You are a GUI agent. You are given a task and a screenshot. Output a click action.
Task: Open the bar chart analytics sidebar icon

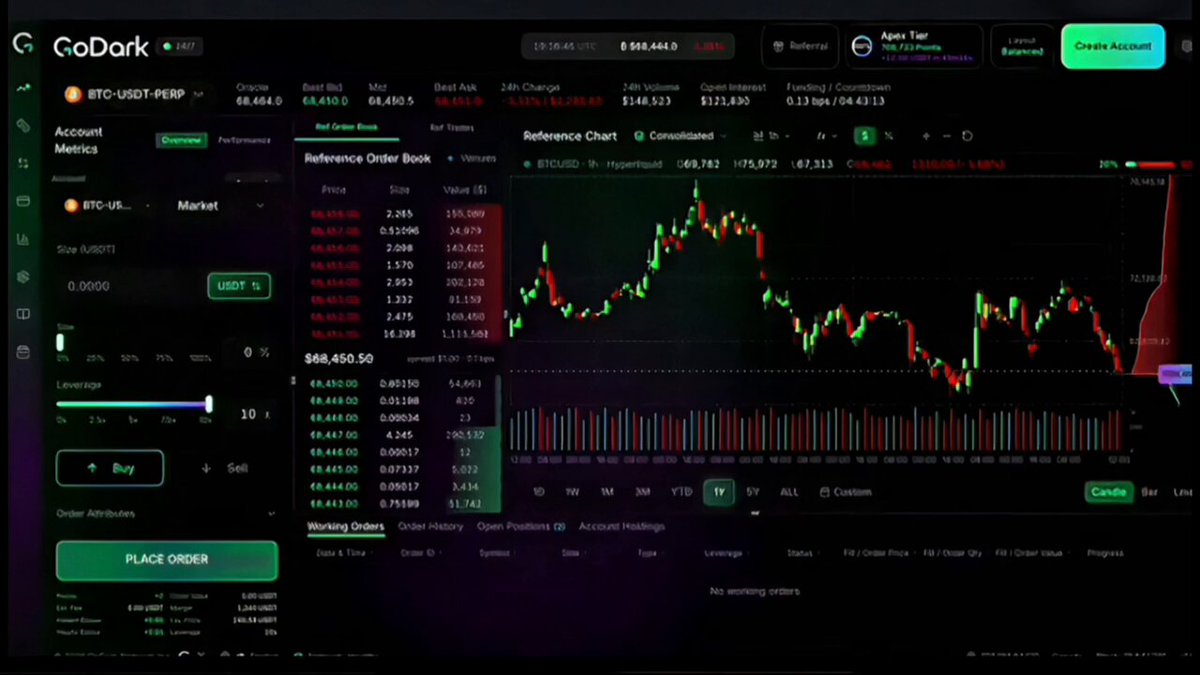click(x=23, y=239)
